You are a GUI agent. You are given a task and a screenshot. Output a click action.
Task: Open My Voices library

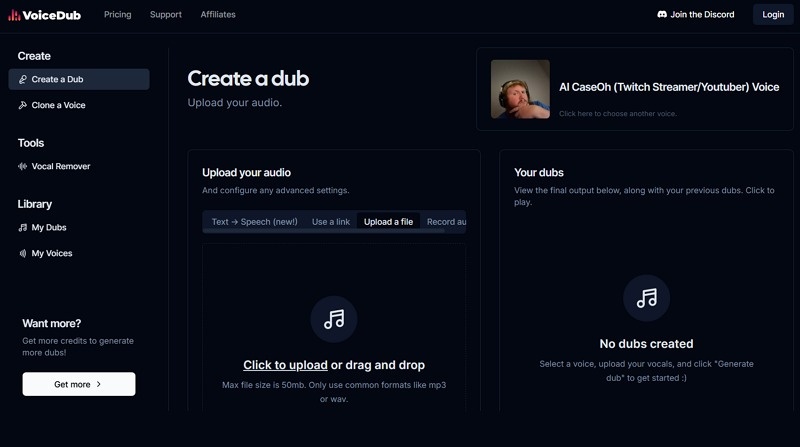coord(79,253)
